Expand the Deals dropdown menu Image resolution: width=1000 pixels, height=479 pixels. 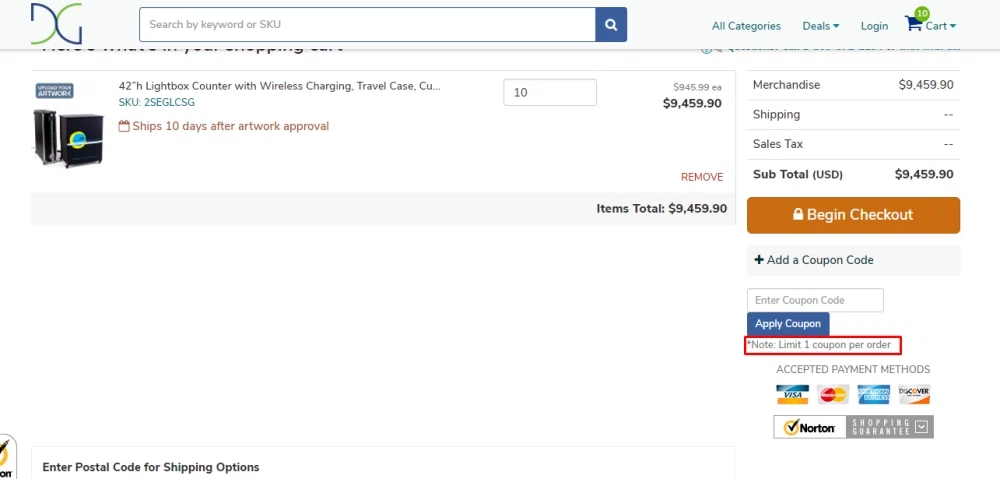[x=821, y=26]
